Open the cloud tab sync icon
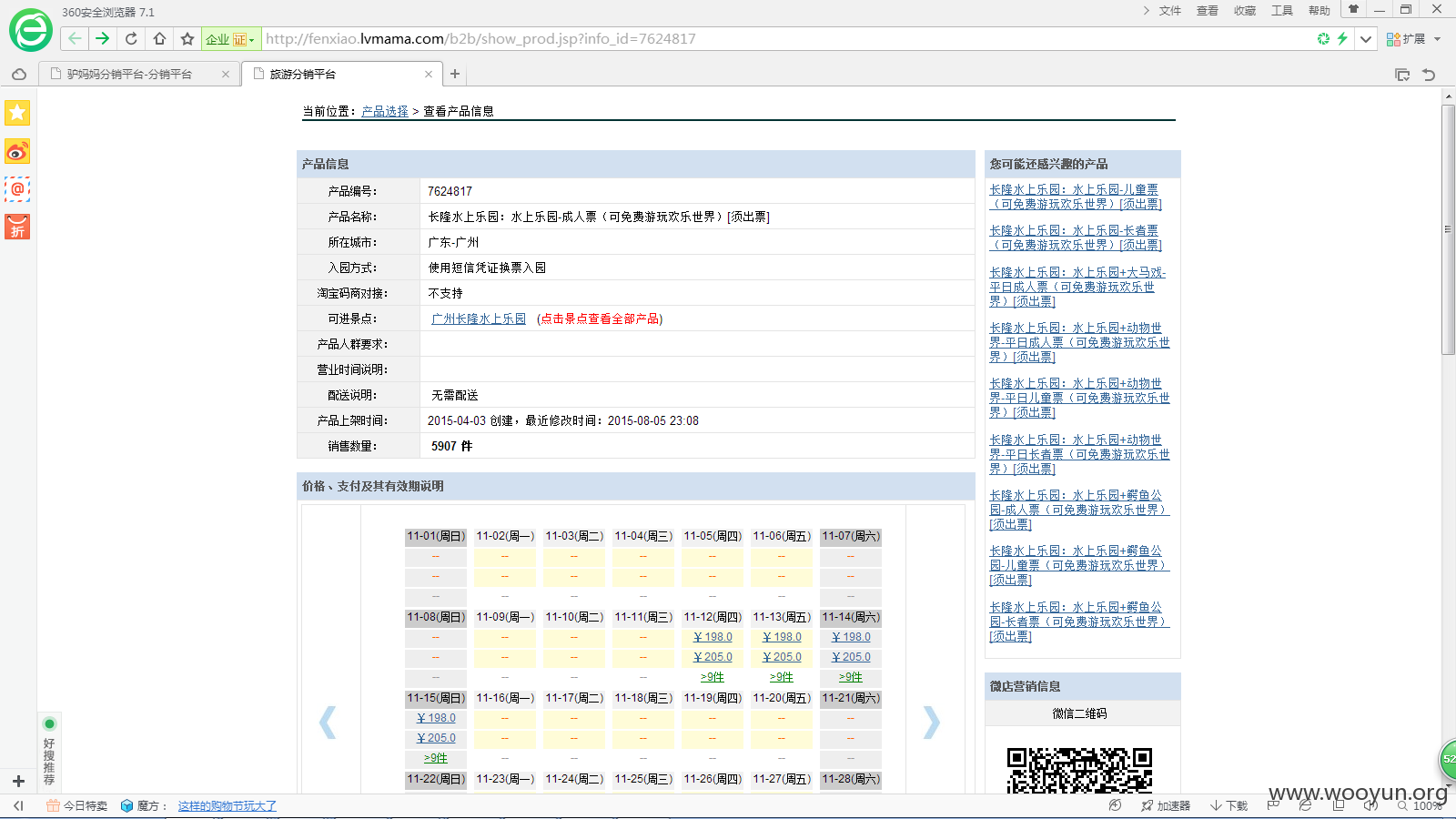This screenshot has height=819, width=1456. click(18, 75)
